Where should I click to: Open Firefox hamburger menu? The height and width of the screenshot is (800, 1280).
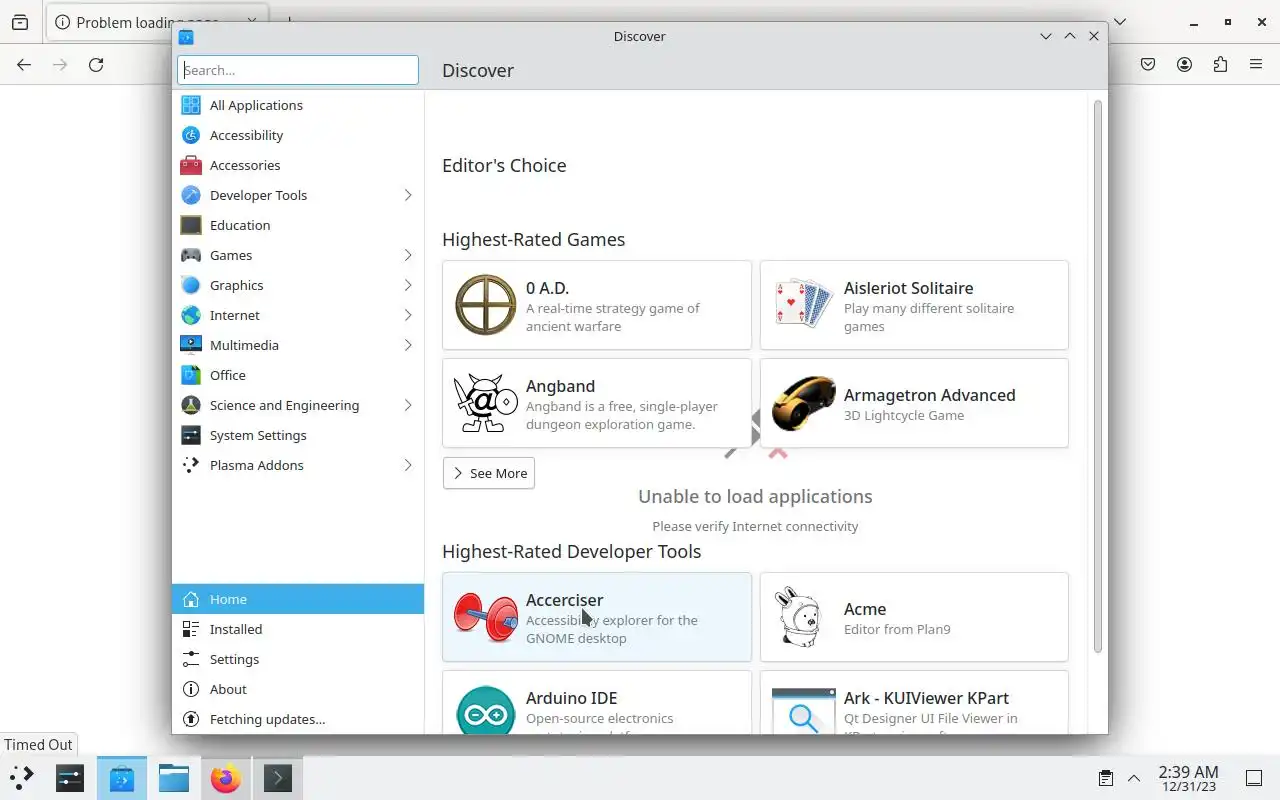click(1256, 65)
